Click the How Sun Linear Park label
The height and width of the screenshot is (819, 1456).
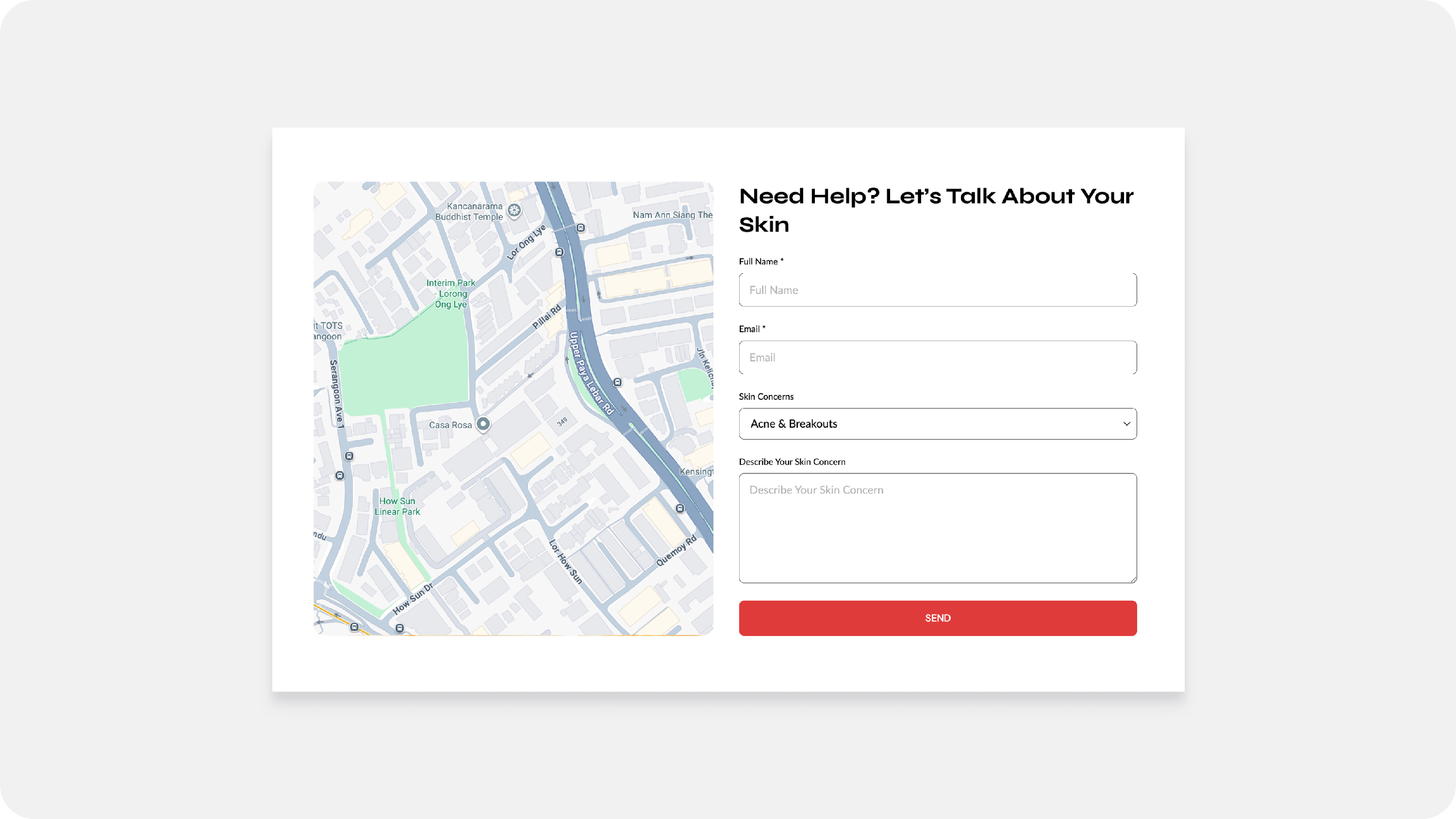point(397,507)
